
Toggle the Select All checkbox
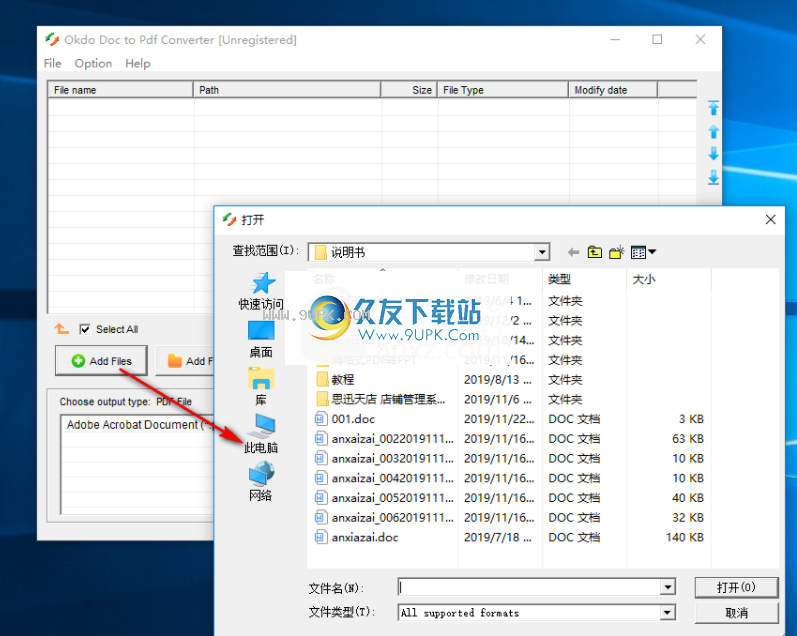coord(85,329)
